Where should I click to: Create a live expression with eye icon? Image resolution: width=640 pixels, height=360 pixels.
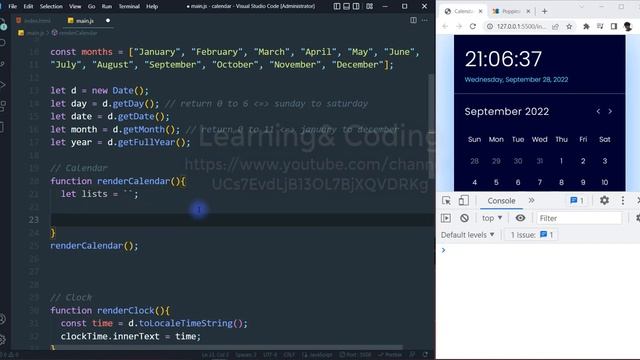tap(520, 218)
